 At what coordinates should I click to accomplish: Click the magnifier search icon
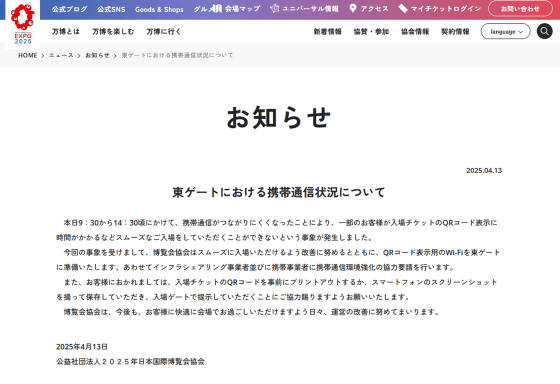coord(544,31)
